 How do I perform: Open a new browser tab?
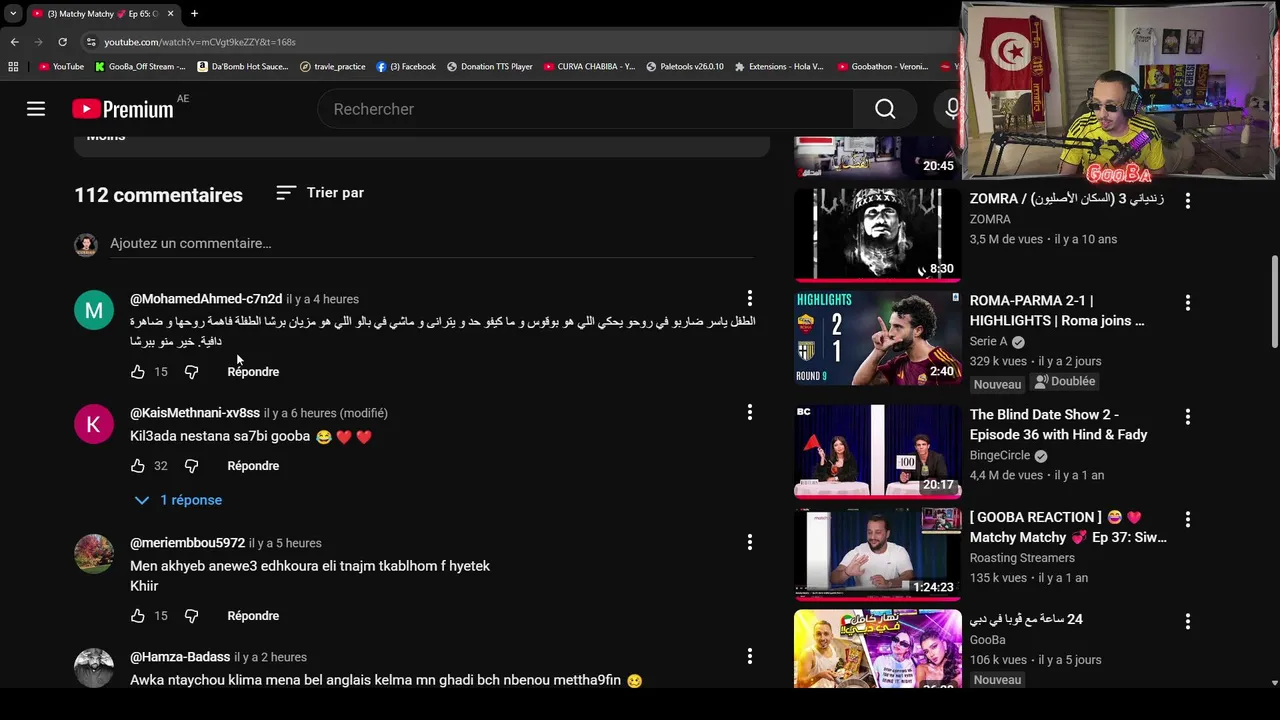194,14
